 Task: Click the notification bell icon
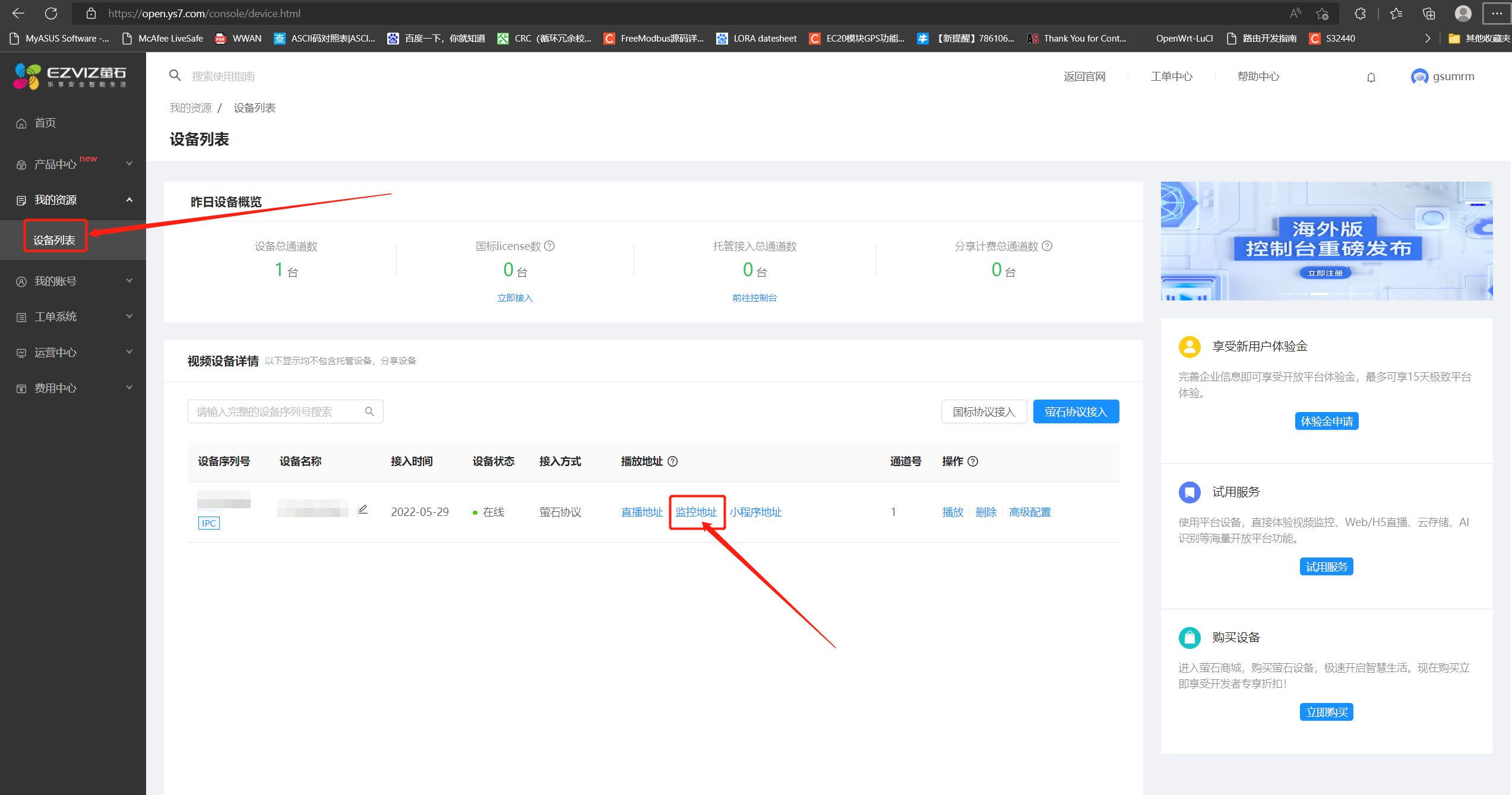click(x=1371, y=77)
